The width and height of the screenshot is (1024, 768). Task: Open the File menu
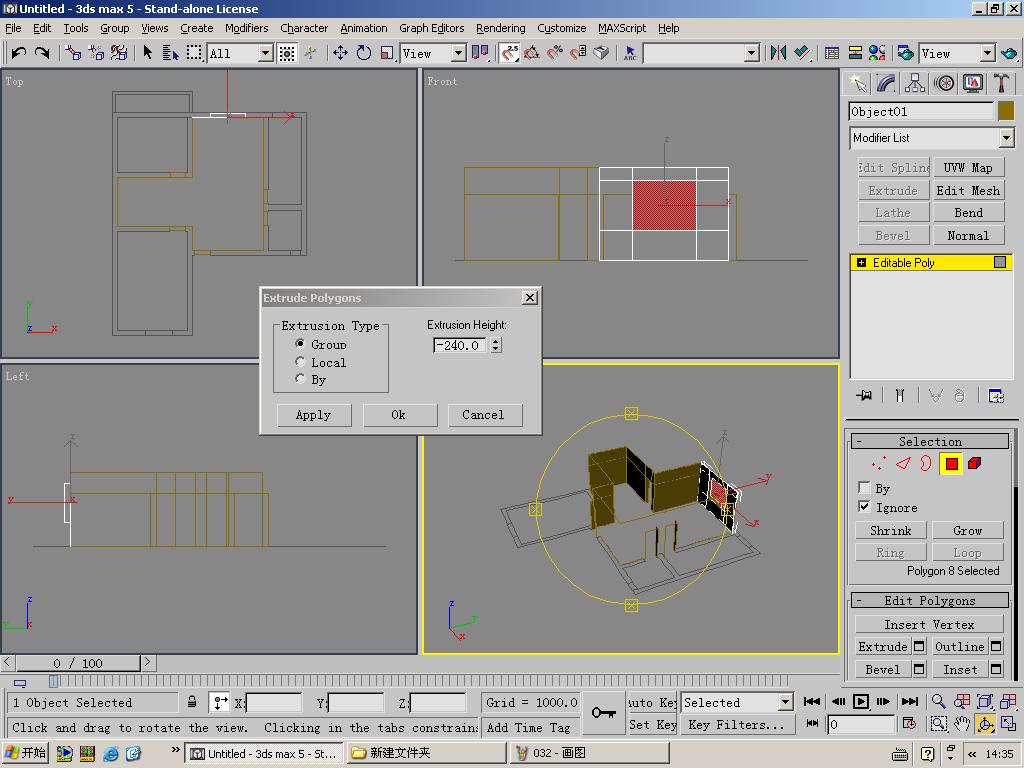[x=13, y=28]
